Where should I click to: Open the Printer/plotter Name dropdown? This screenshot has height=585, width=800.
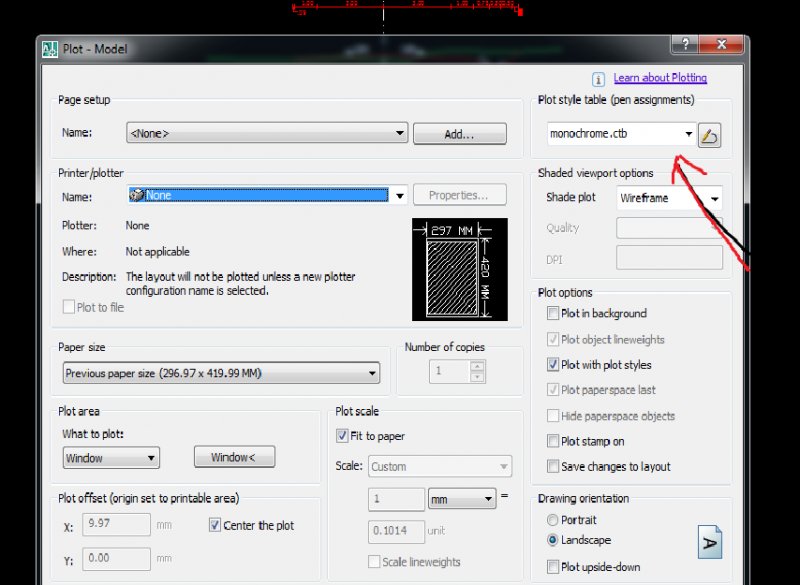(x=267, y=195)
